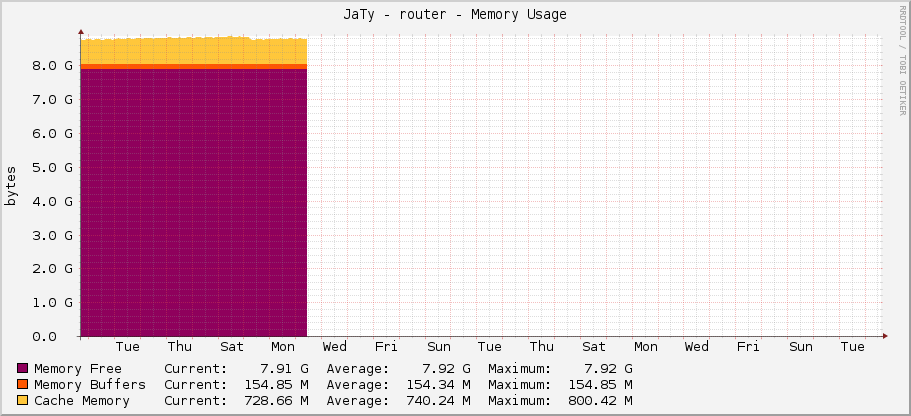The width and height of the screenshot is (911, 416).
Task: Click the yellow Cache Memory band in graph
Action: coord(193,51)
